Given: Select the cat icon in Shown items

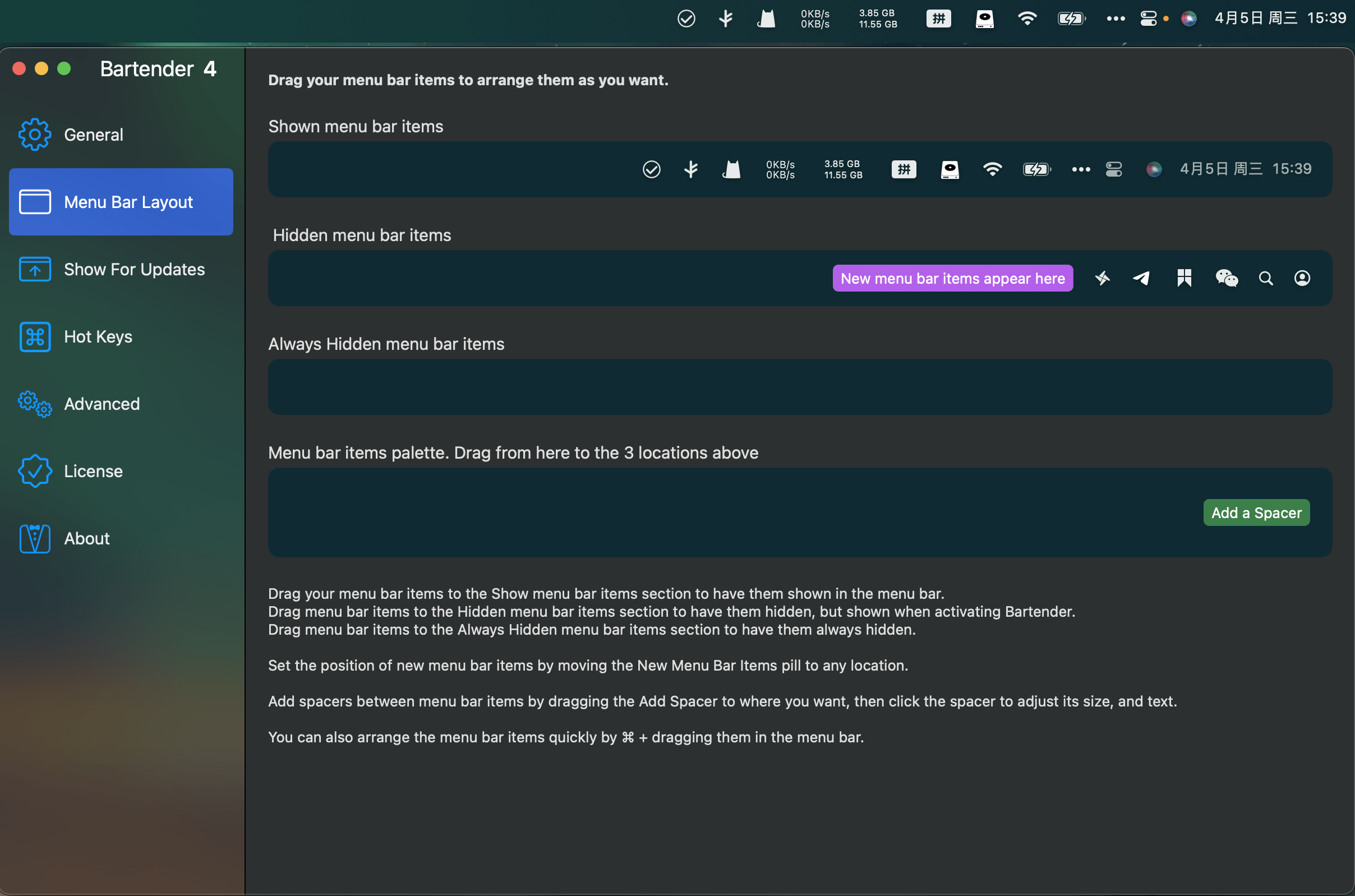Looking at the screenshot, I should [x=731, y=169].
